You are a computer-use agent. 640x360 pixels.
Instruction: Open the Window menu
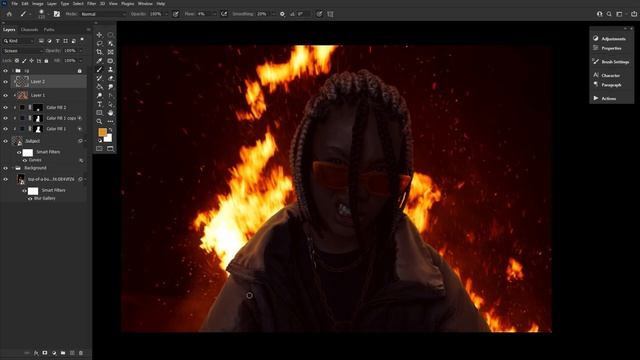tap(145, 4)
